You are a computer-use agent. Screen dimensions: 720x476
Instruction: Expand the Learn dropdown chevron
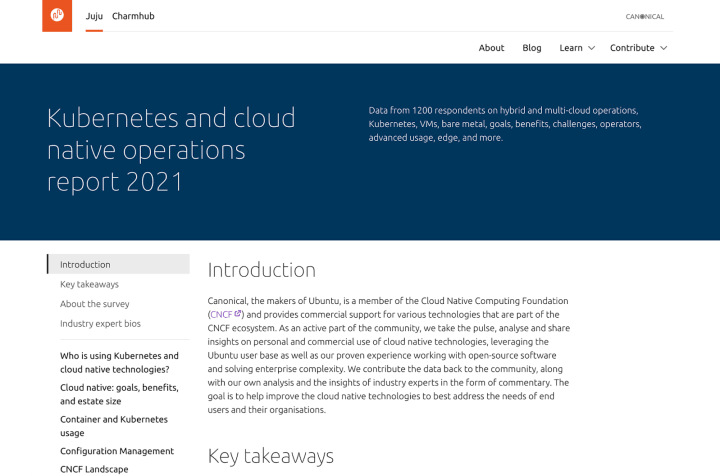[x=591, y=48]
